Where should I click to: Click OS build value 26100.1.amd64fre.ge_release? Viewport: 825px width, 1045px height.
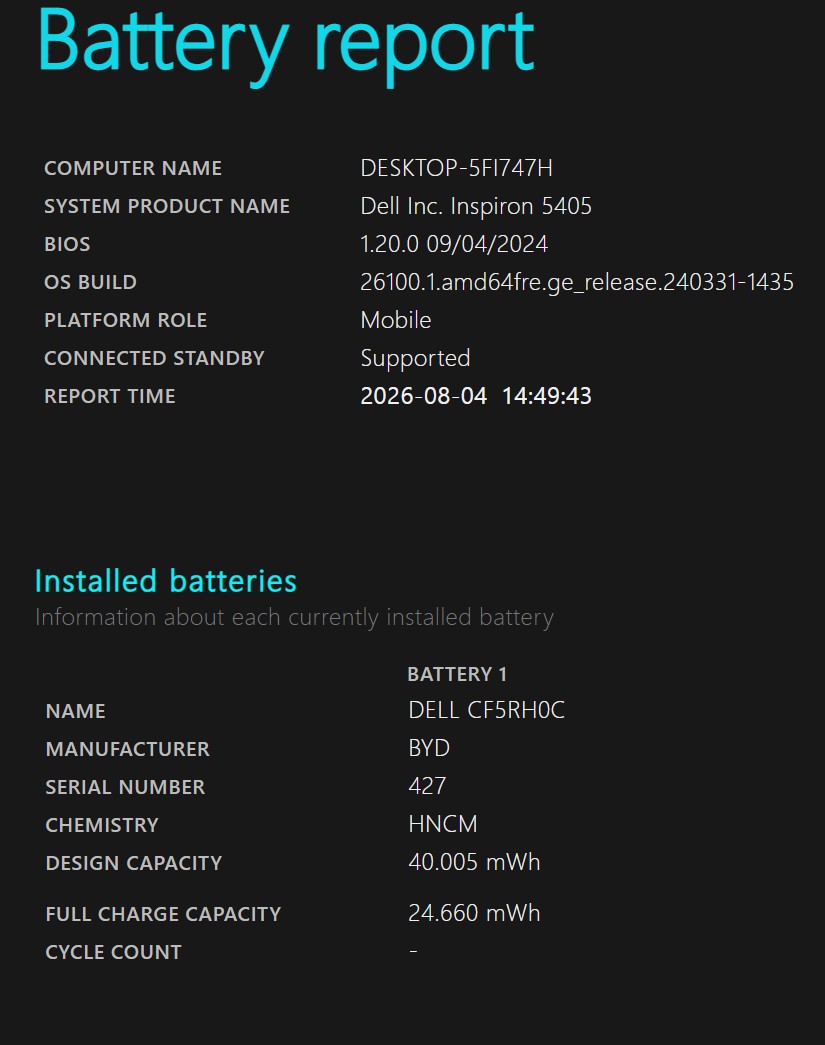(577, 282)
